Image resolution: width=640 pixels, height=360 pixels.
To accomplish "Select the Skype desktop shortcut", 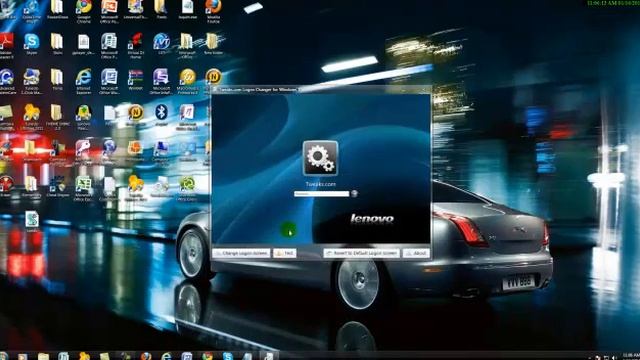I will [31, 44].
